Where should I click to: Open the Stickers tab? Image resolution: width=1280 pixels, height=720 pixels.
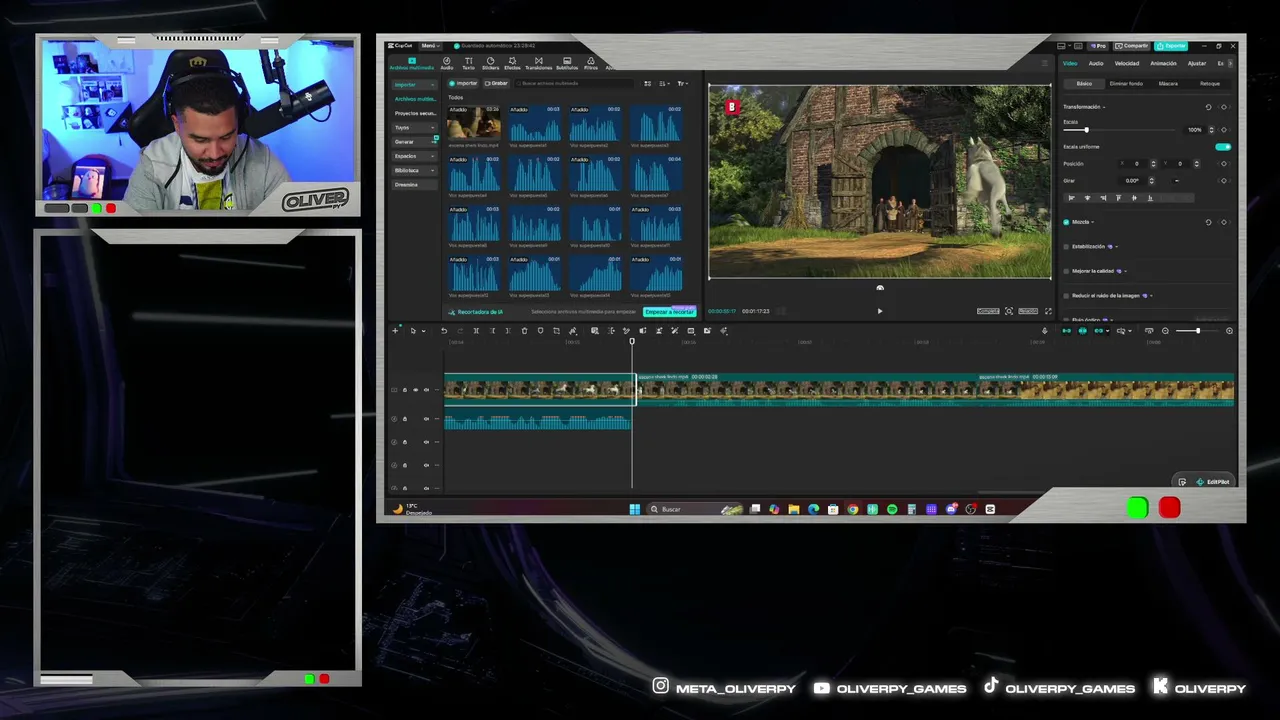click(490, 63)
